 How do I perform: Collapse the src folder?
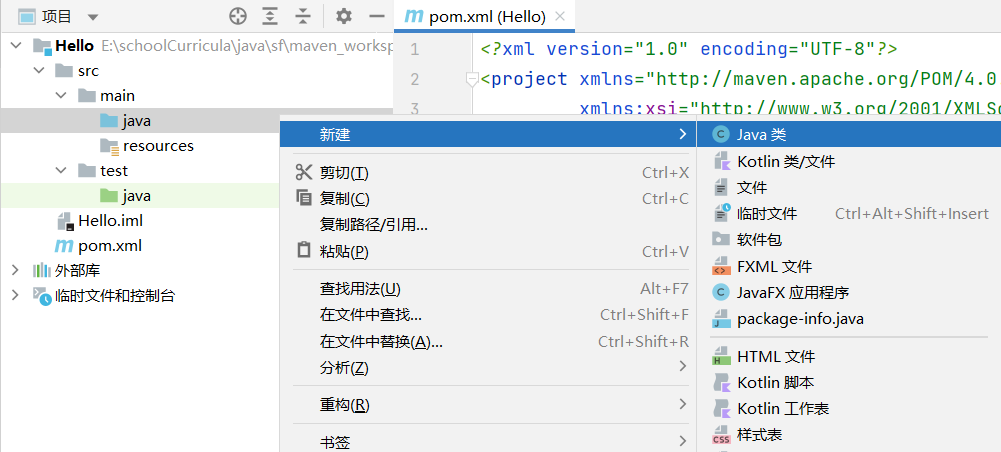click(x=39, y=70)
